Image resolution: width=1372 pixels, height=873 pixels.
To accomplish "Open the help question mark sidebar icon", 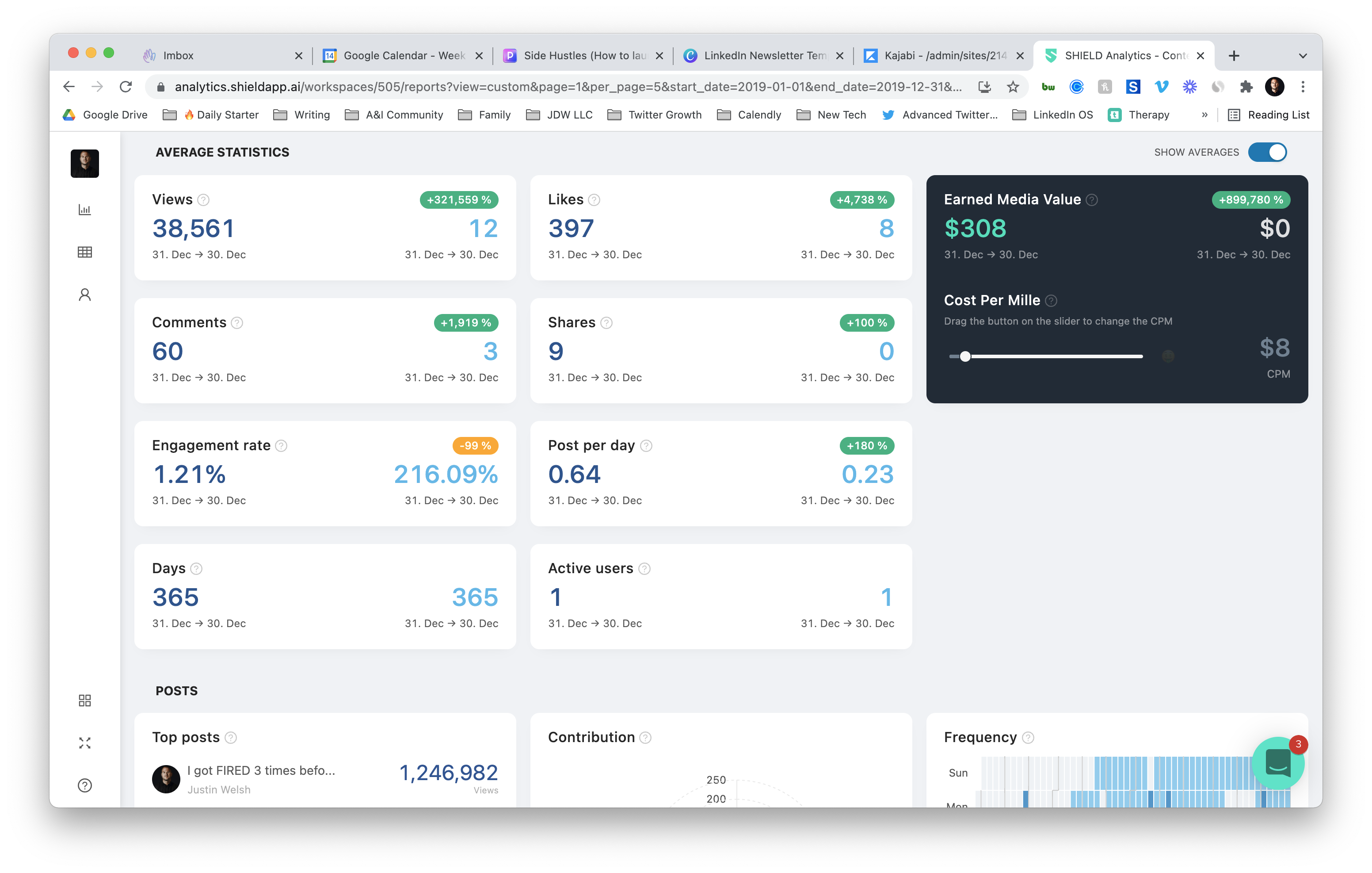I will pos(84,785).
